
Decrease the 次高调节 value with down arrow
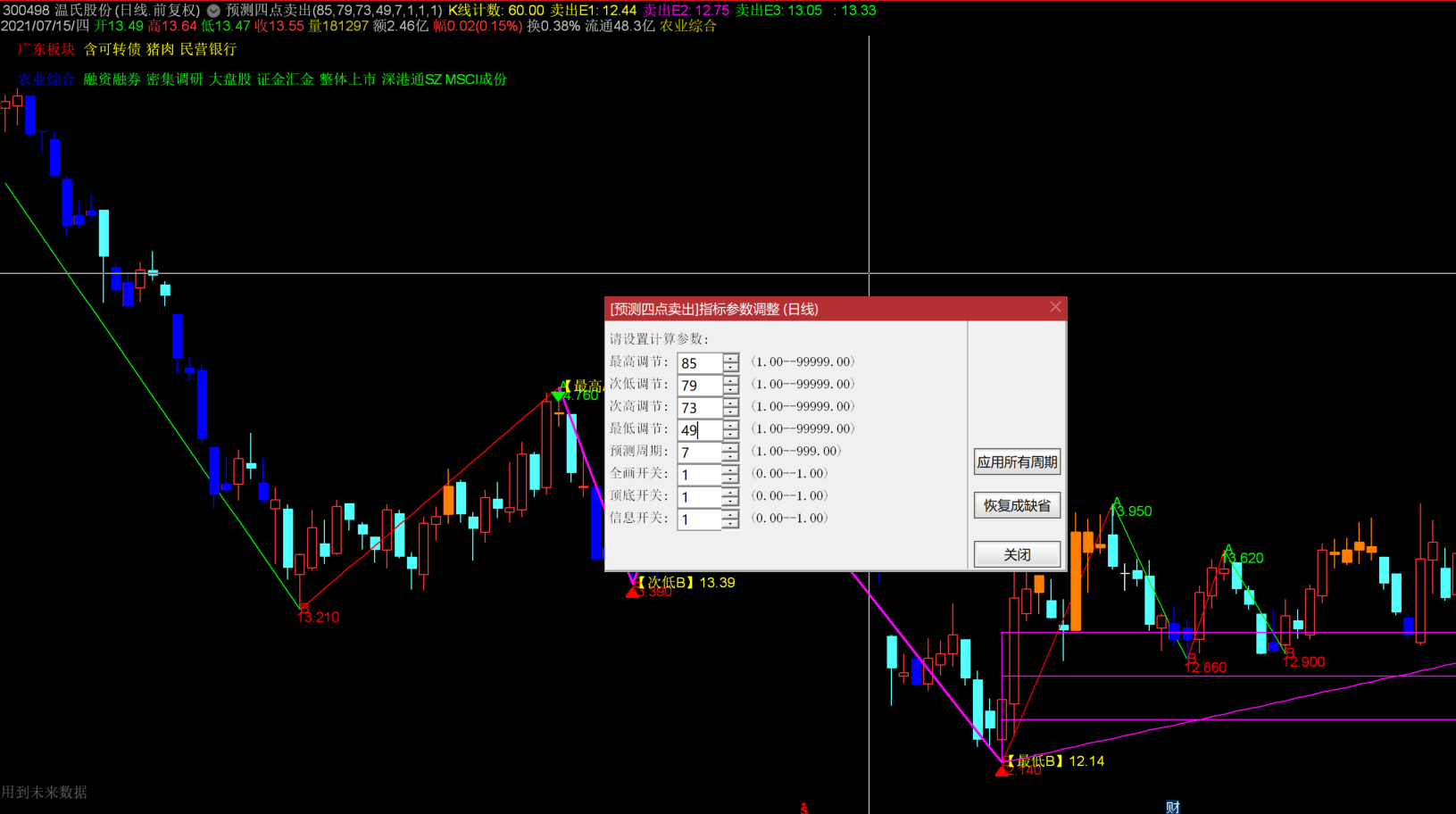point(731,412)
